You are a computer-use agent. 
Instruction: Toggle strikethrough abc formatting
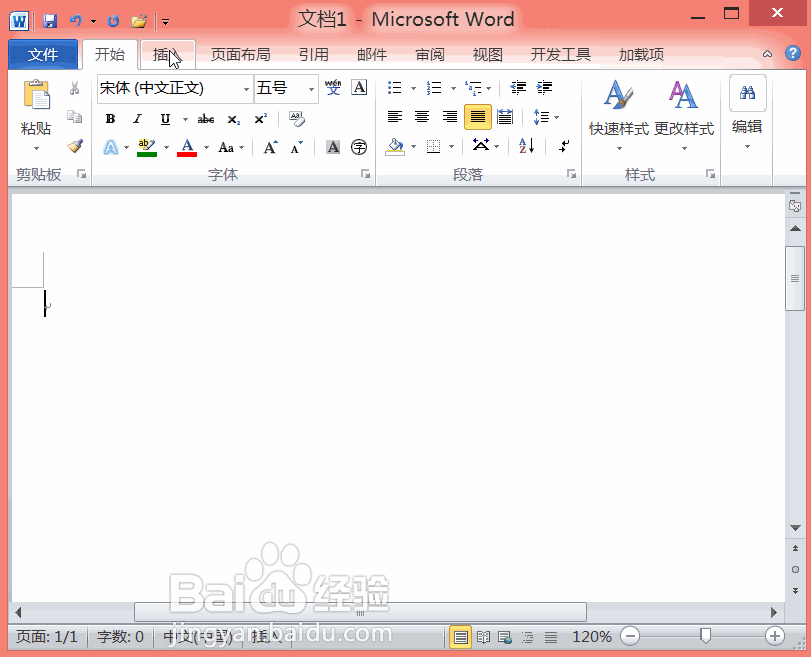(x=206, y=119)
